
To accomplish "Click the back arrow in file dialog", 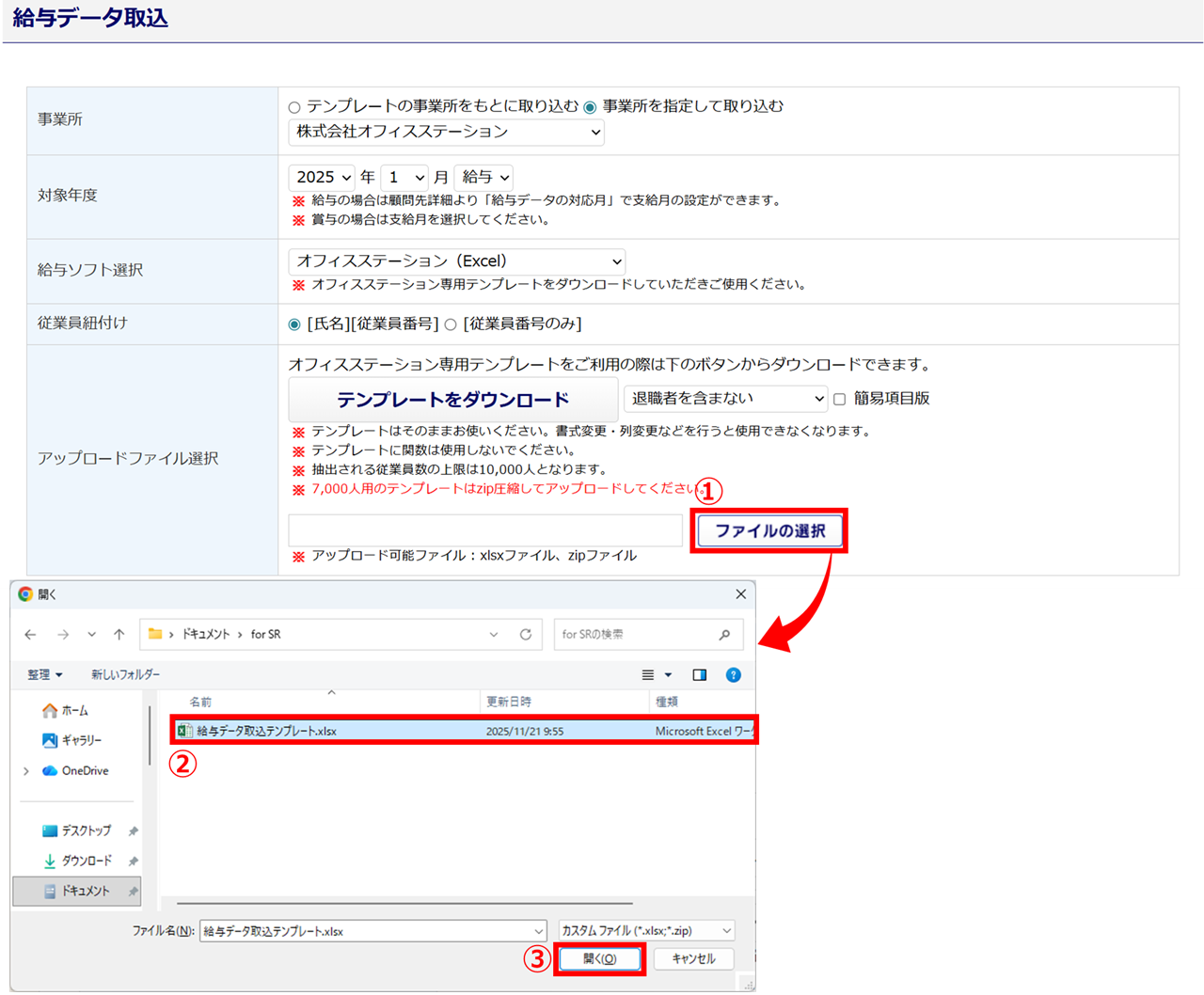I will click(x=30, y=635).
